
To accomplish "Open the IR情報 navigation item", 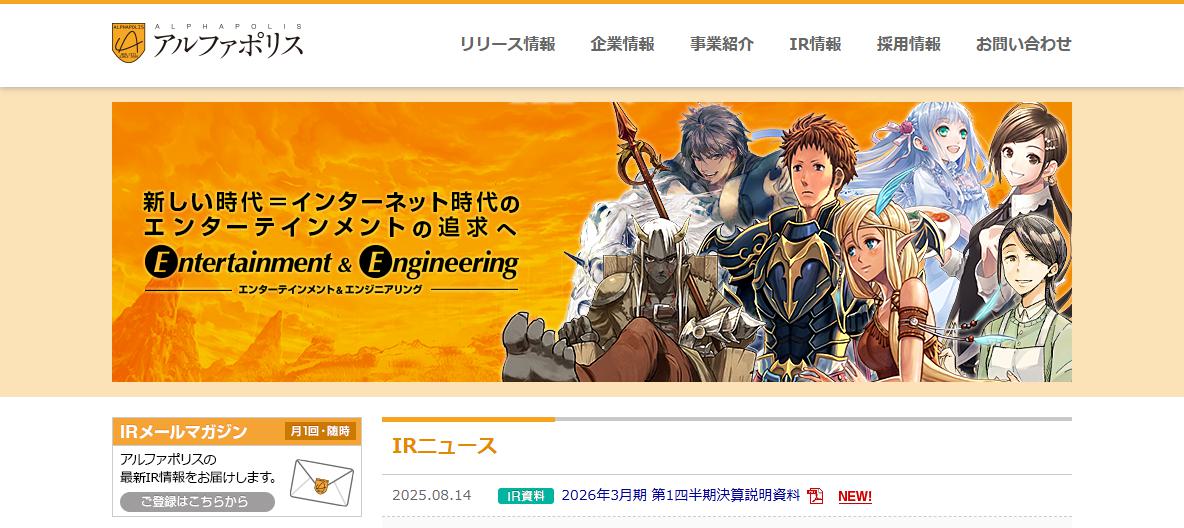I will 816,45.
